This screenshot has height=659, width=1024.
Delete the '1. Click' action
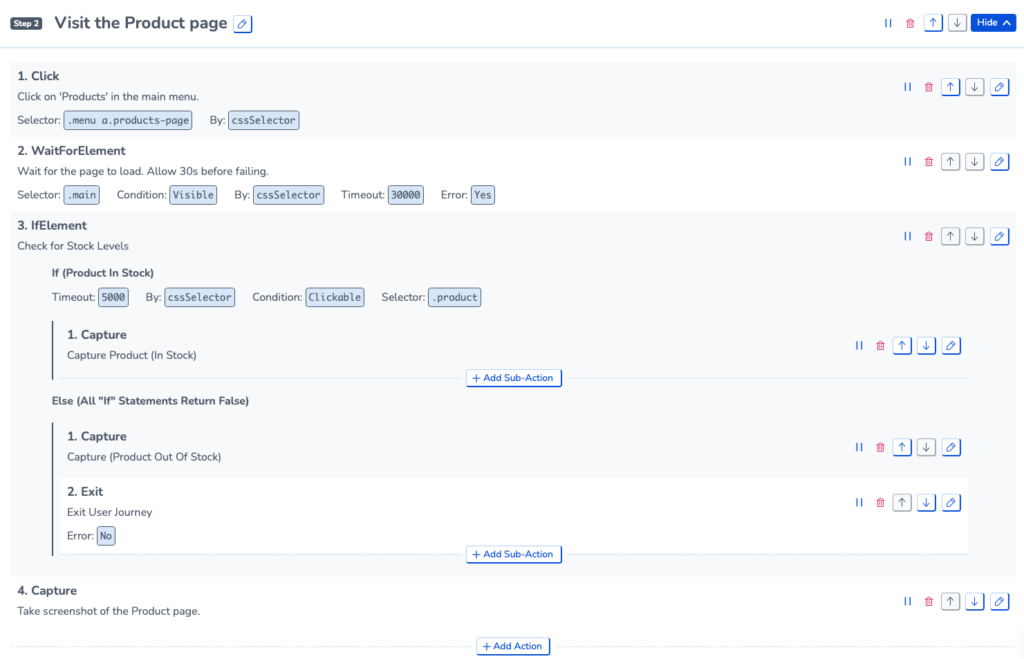click(x=929, y=87)
